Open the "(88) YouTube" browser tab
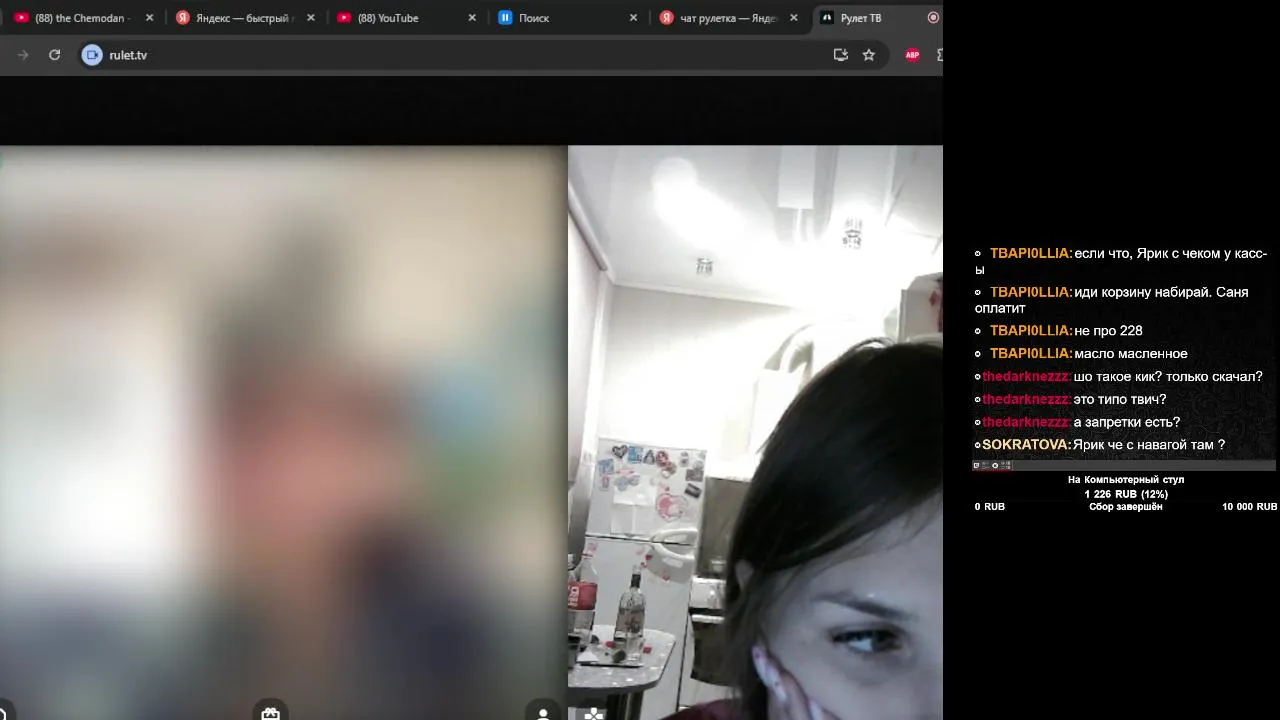 (x=388, y=18)
